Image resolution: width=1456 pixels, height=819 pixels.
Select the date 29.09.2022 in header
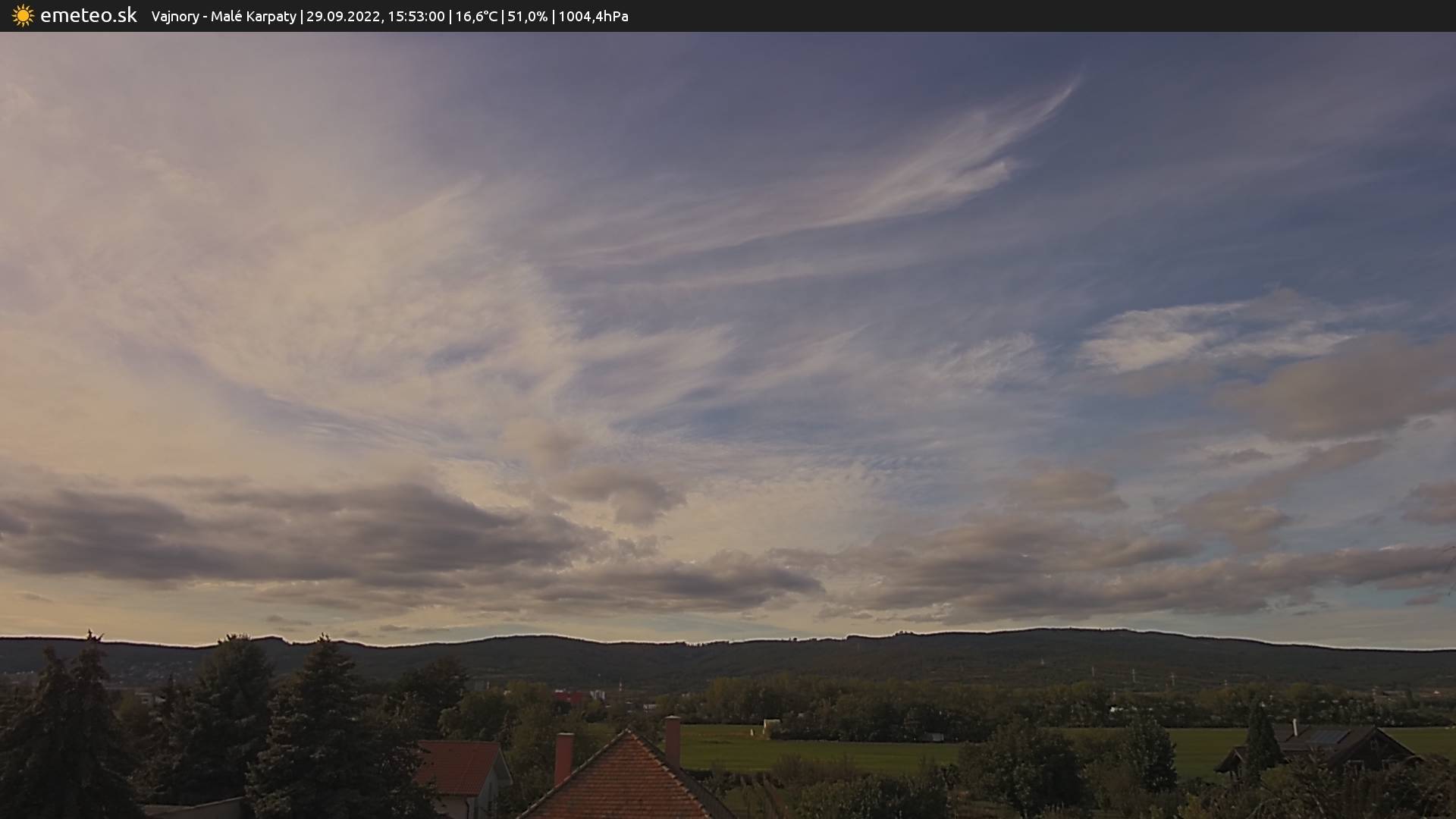343,17
